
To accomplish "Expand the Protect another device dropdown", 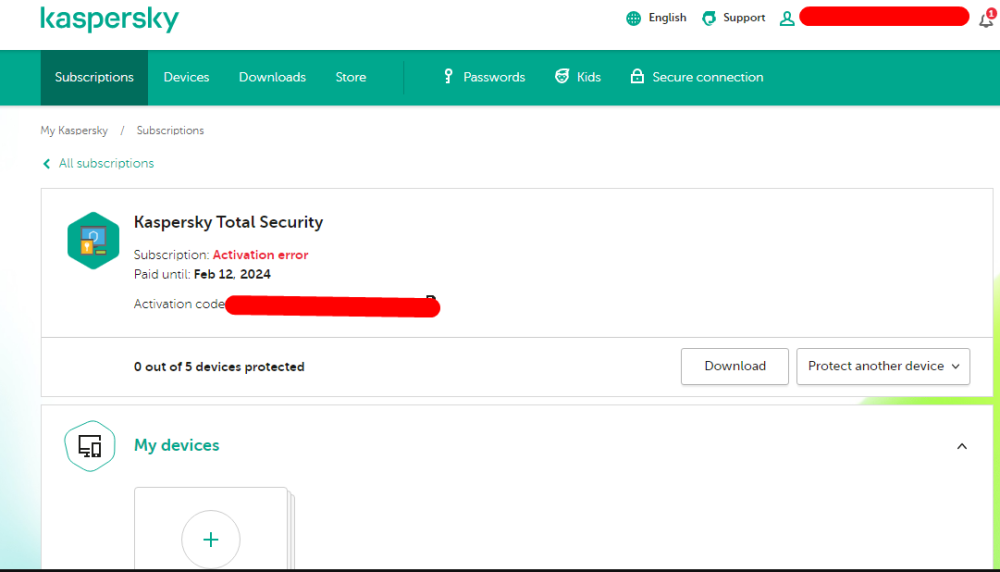I will (x=883, y=366).
